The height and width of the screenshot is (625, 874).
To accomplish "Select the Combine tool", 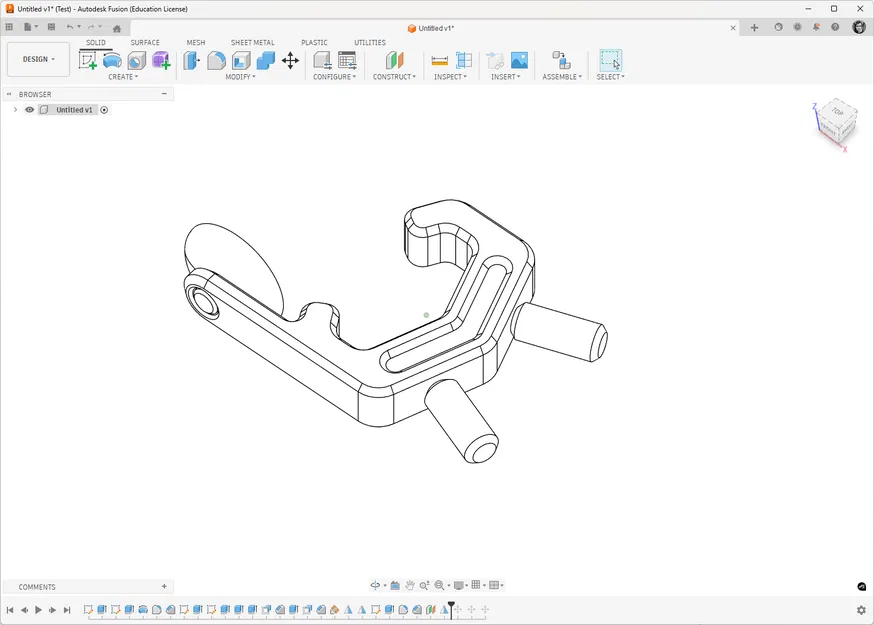I will click(266, 60).
